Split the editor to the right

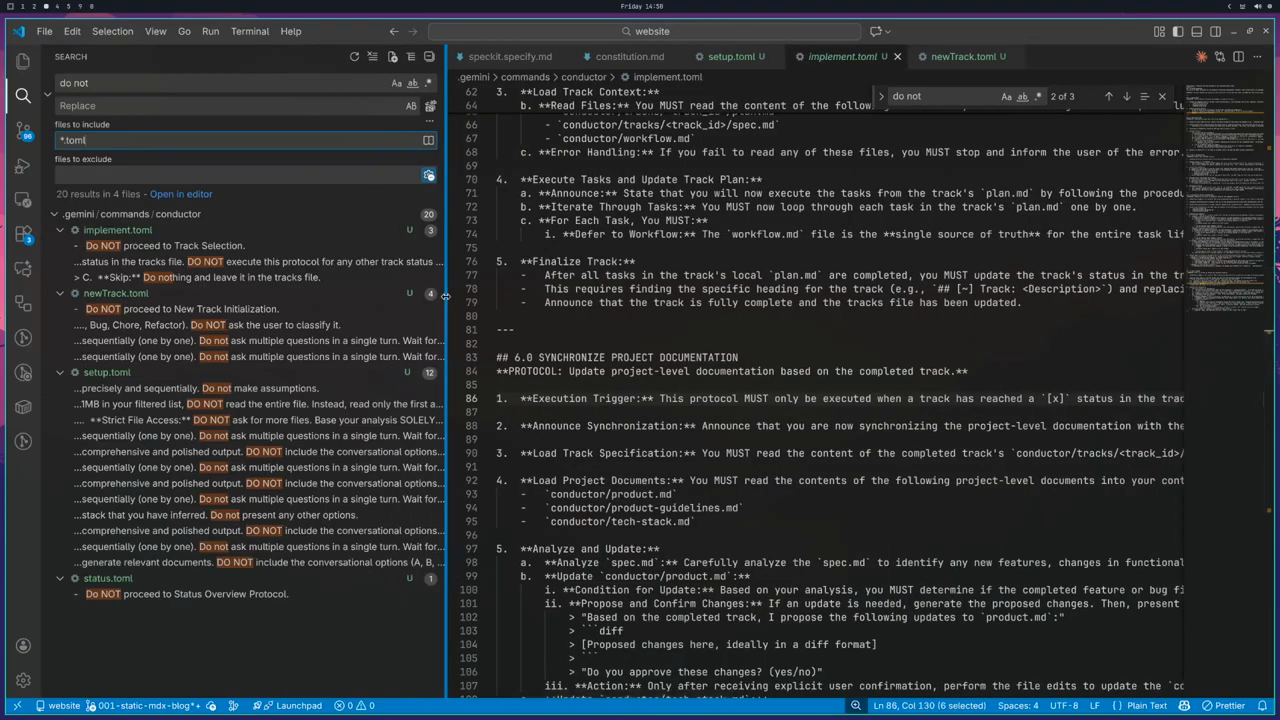pos(1238,57)
